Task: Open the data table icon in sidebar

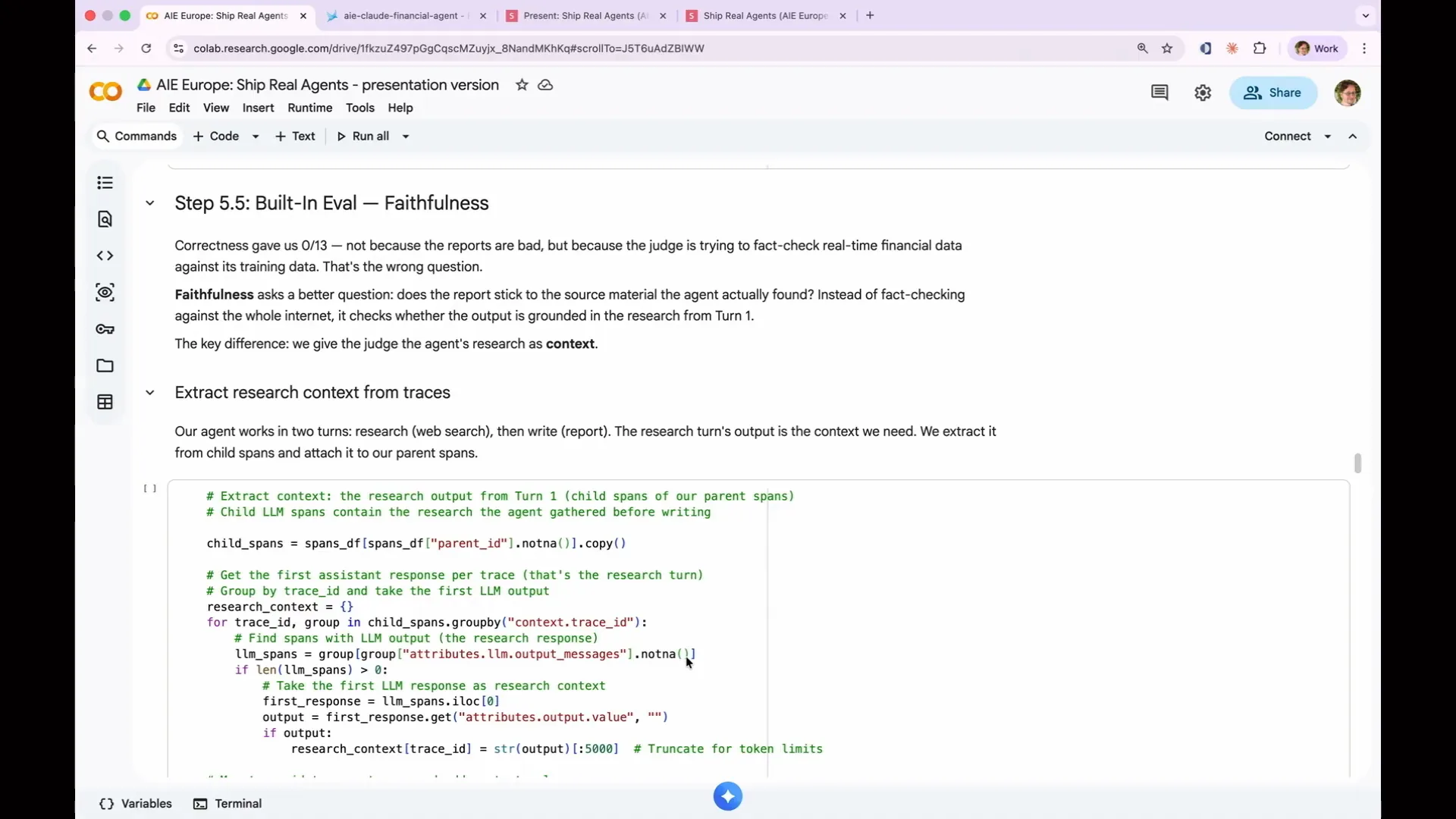Action: pyautogui.click(x=105, y=402)
